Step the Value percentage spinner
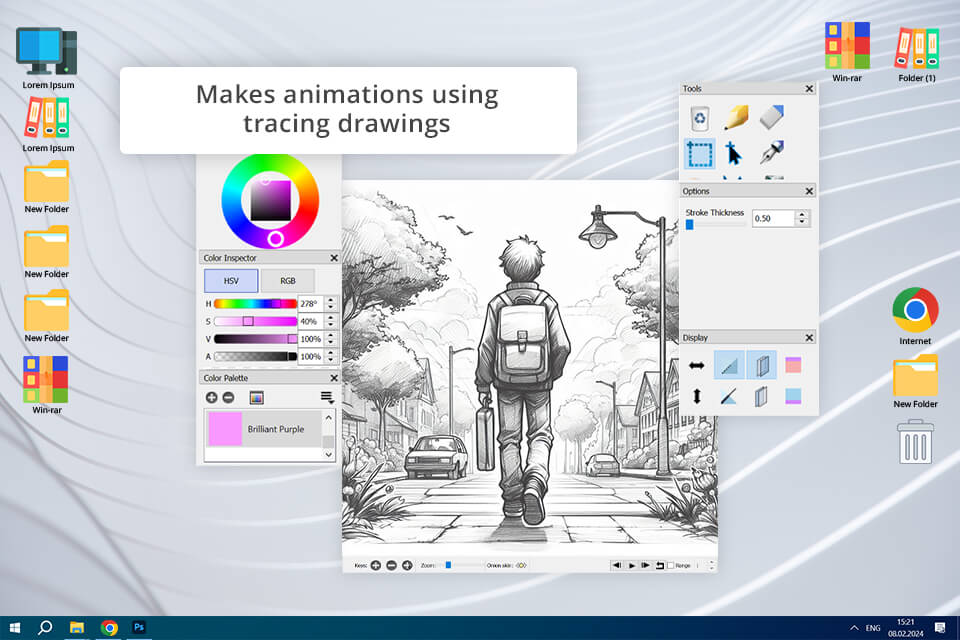The image size is (960, 640). click(x=331, y=339)
